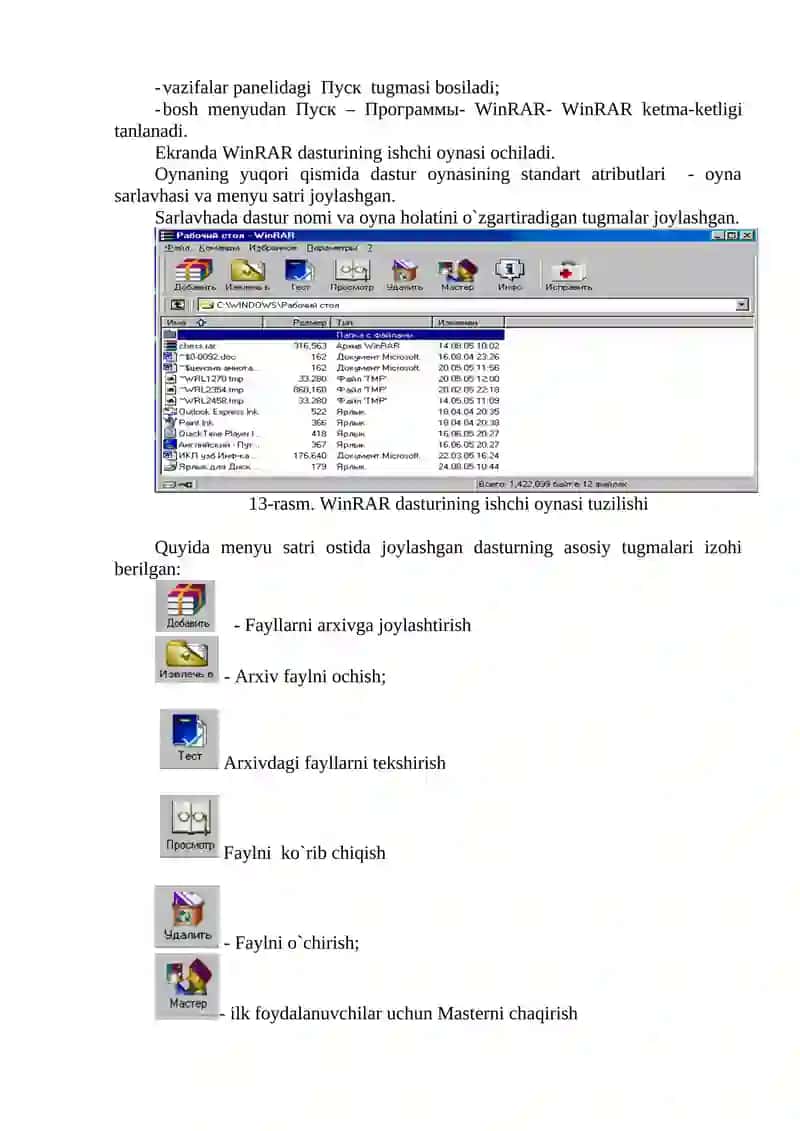Click the file icon next to QuickTime Player lnk

tap(170, 434)
